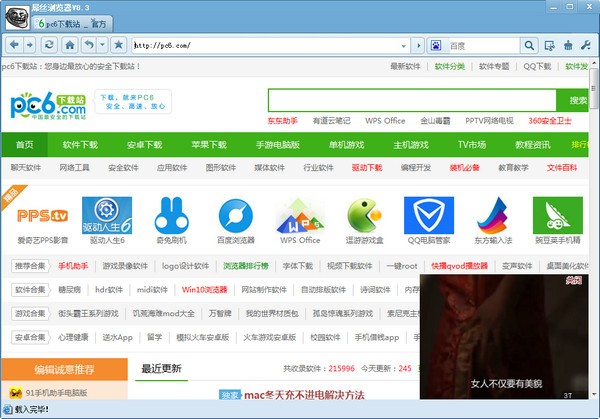Open the undo-close tab dropdown arrow
600x419 pixels.
click(x=102, y=45)
